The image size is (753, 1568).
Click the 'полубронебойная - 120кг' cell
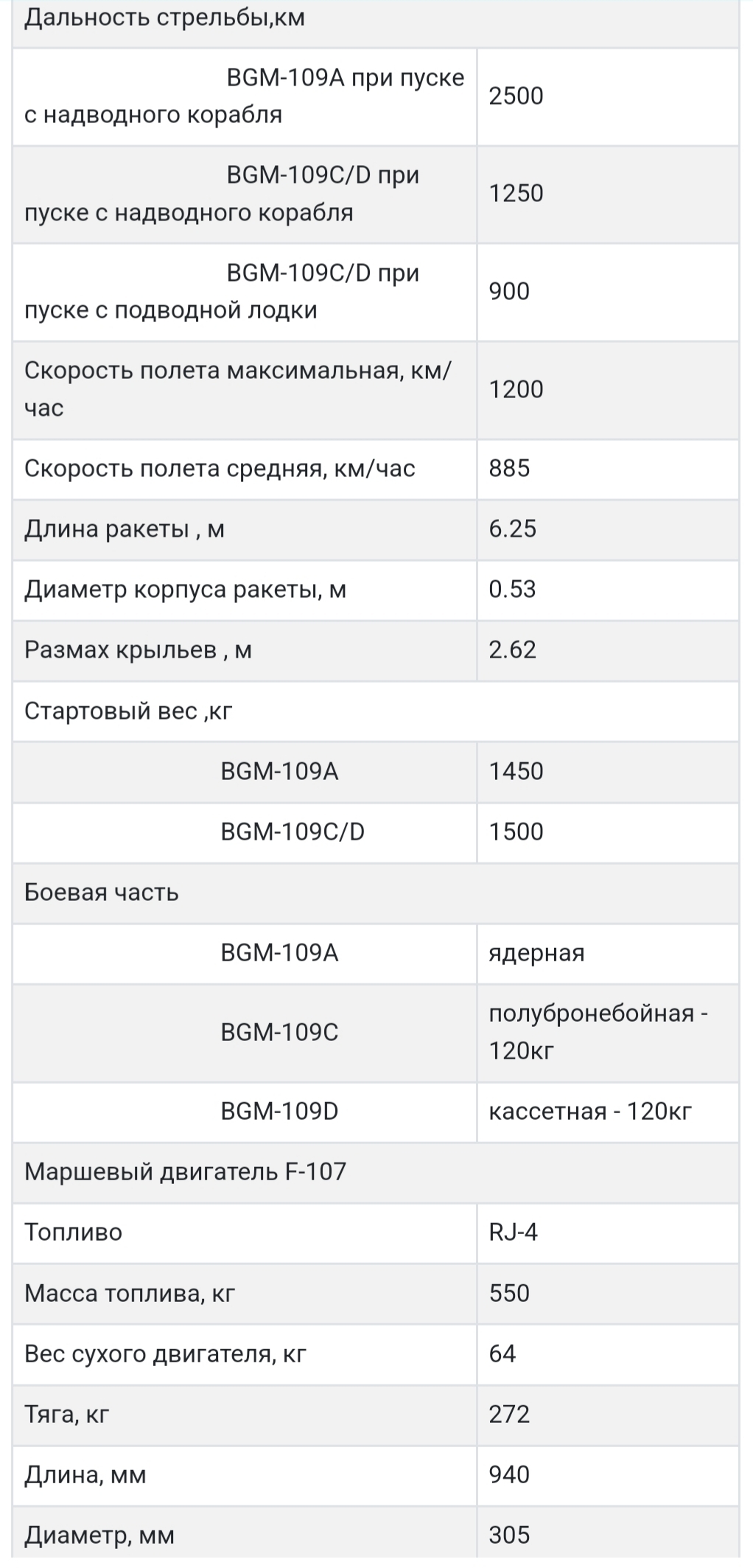point(598,1031)
